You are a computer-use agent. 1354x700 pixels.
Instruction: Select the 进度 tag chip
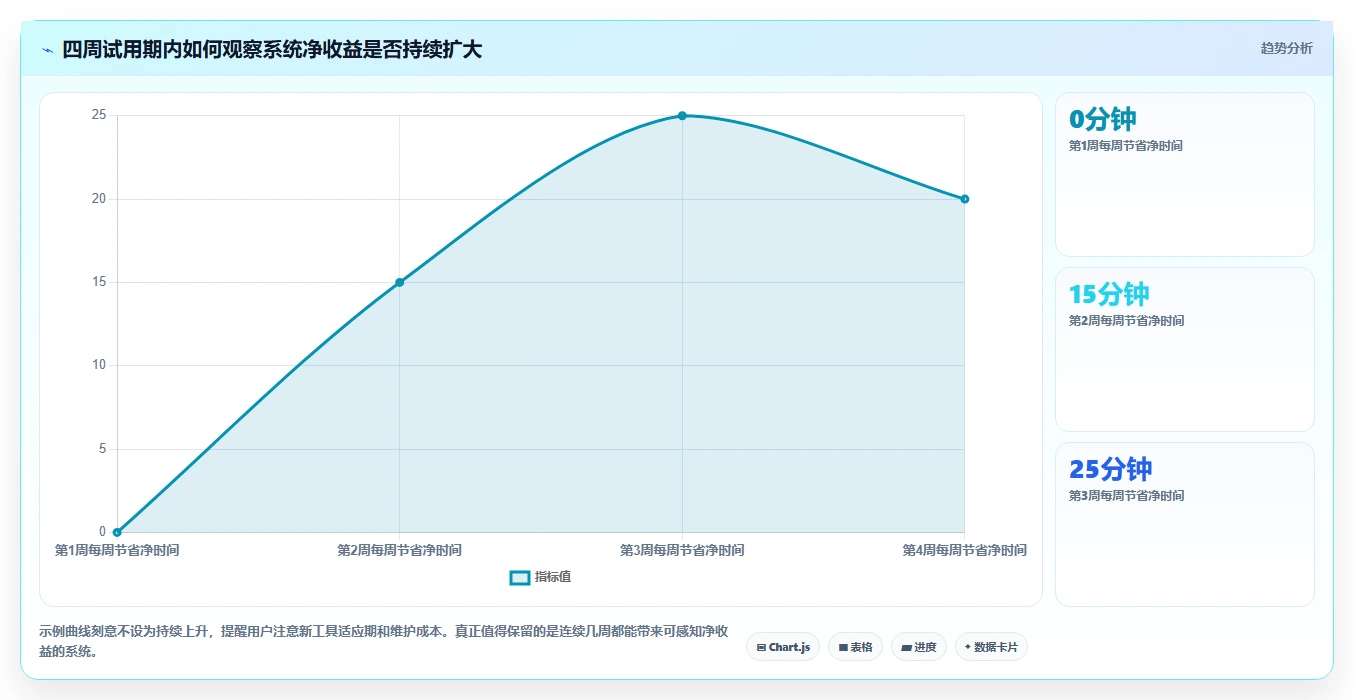[x=919, y=647]
